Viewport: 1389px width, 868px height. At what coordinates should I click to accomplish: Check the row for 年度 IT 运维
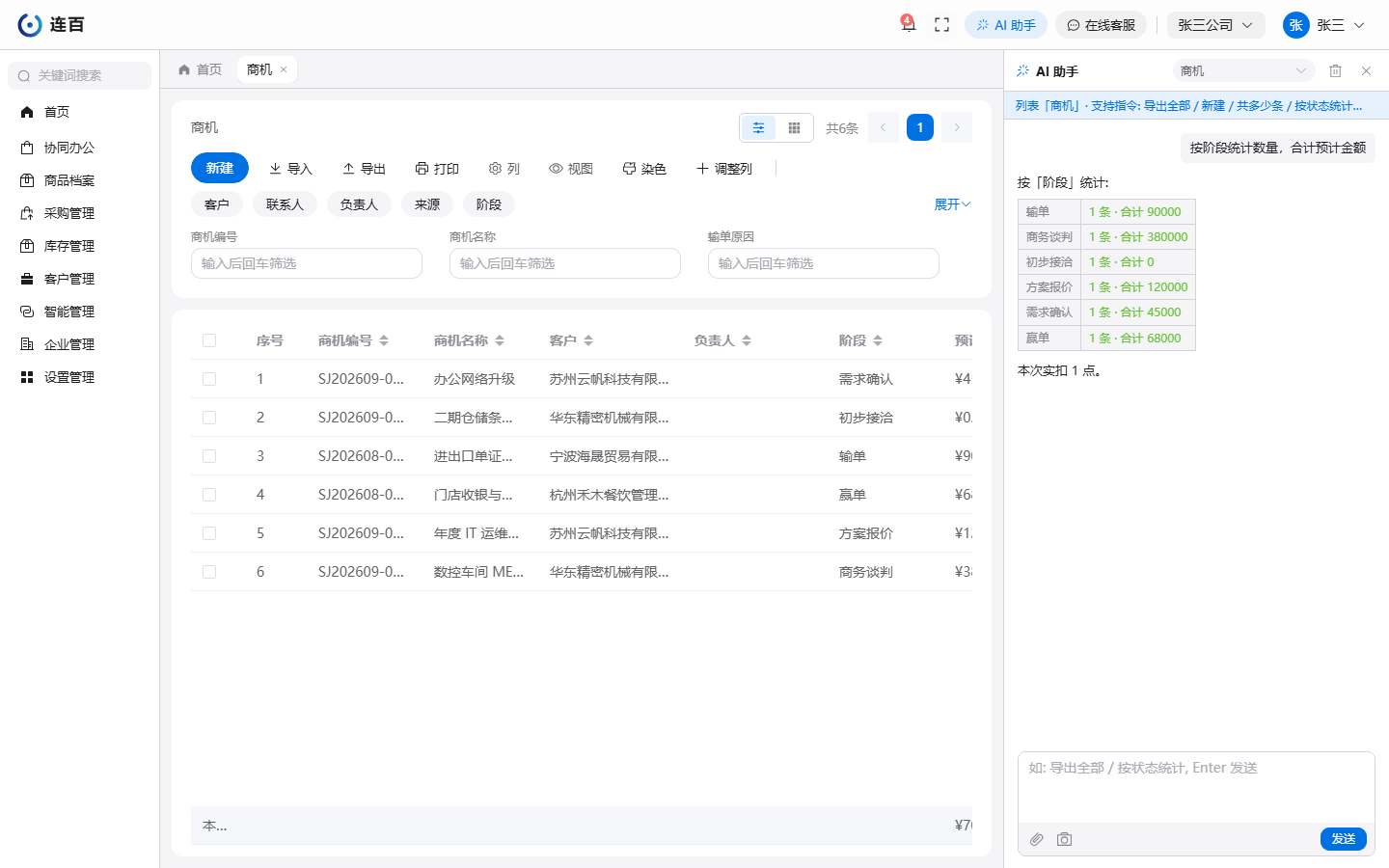(x=209, y=533)
